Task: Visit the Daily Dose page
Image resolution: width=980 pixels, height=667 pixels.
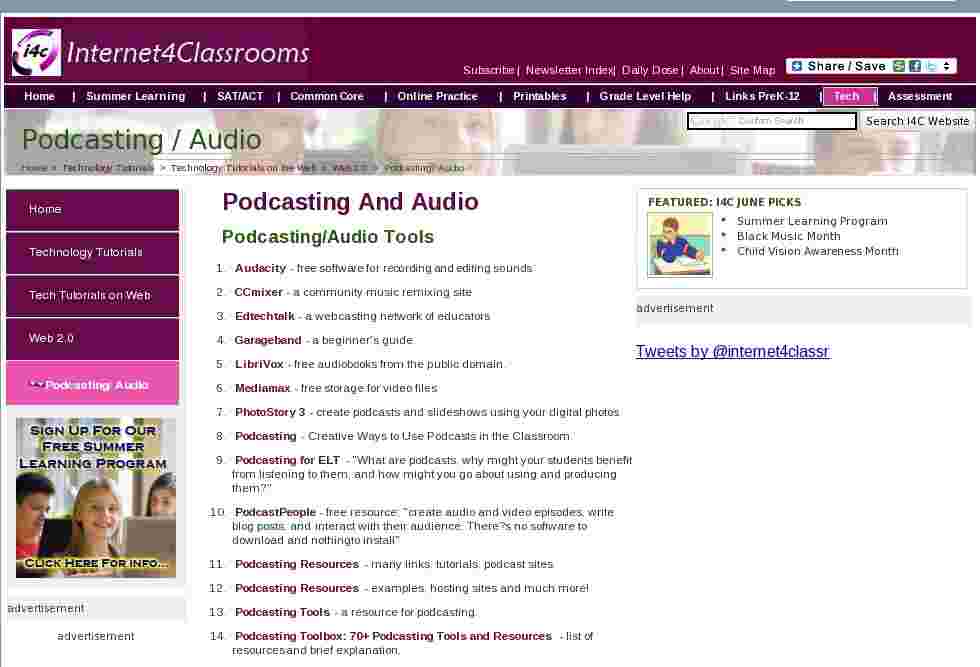Action: 650,70
